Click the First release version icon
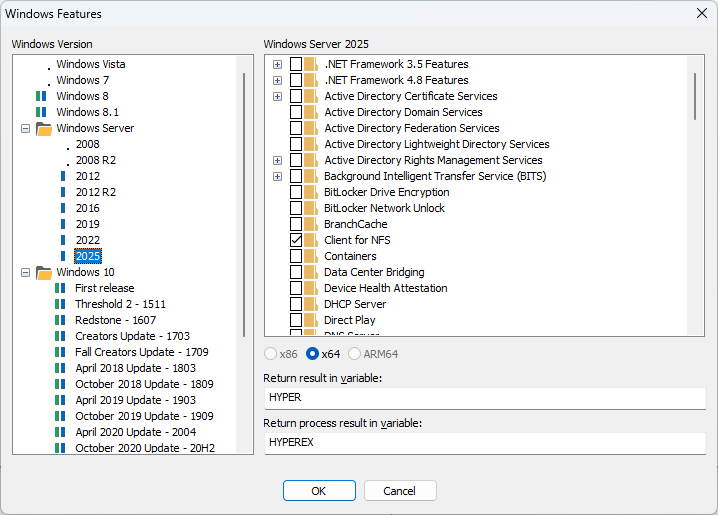The image size is (718, 515). click(x=60, y=288)
